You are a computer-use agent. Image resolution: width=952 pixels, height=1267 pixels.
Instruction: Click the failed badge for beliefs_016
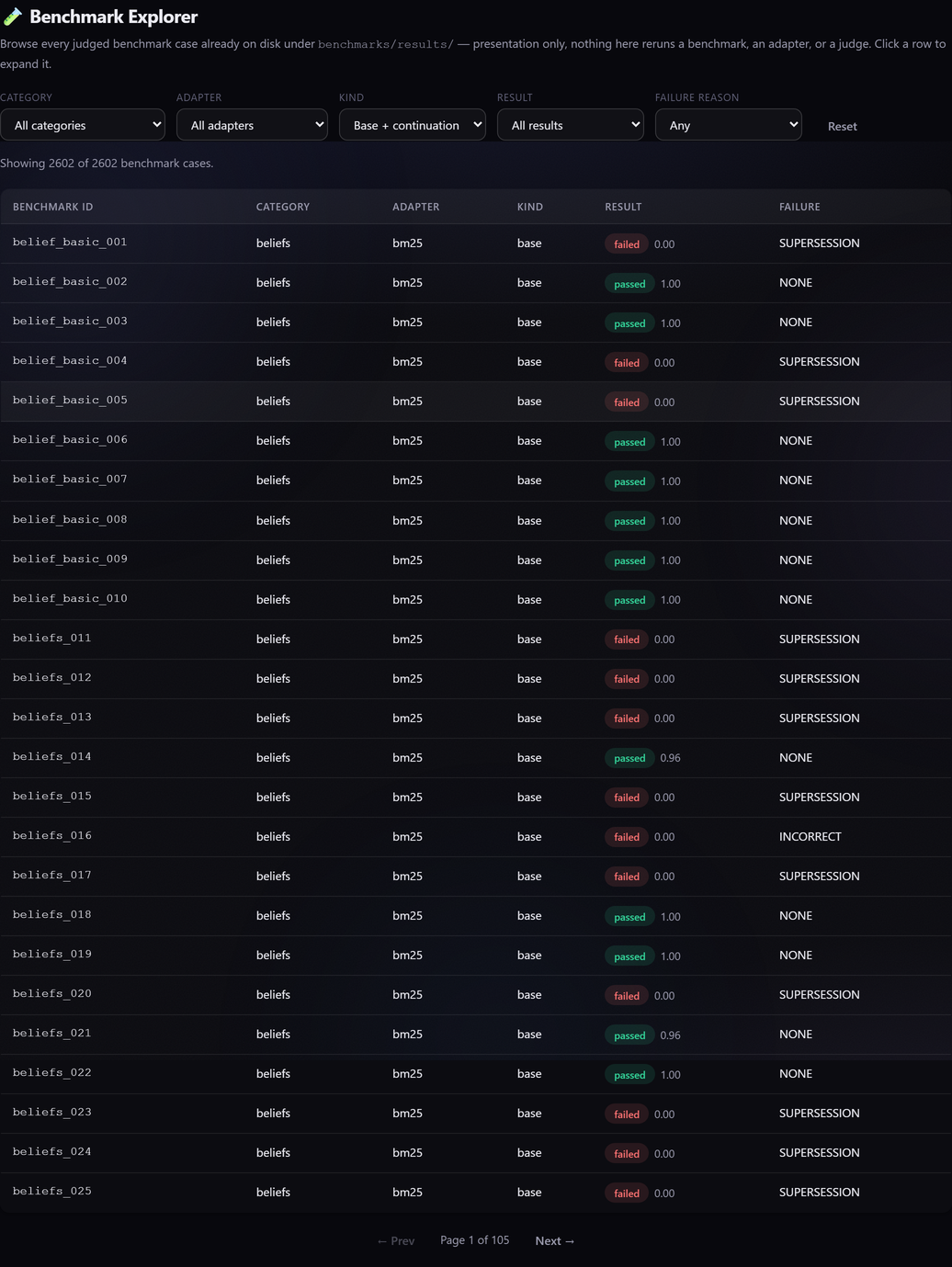pyautogui.click(x=627, y=837)
